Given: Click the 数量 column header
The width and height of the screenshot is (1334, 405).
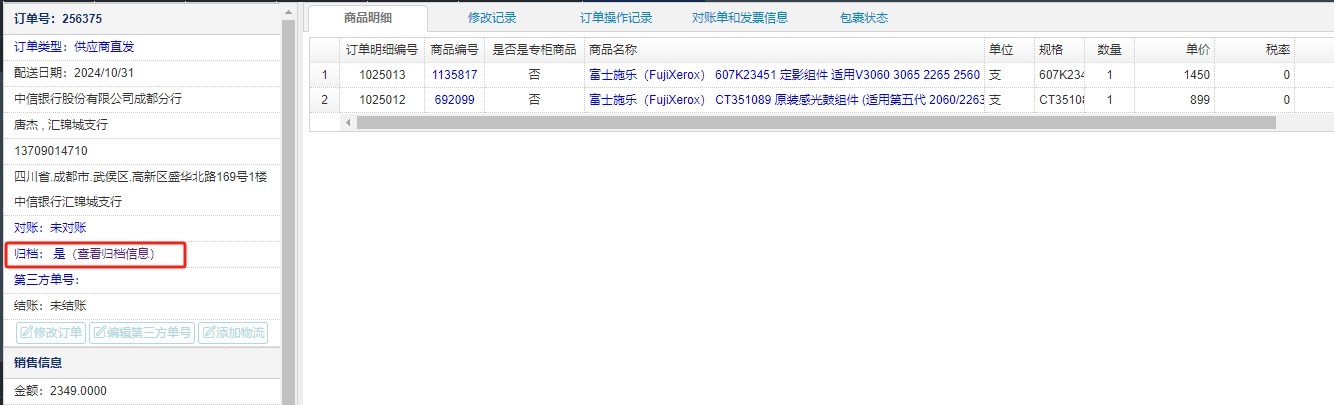Looking at the screenshot, I should pos(1109,49).
